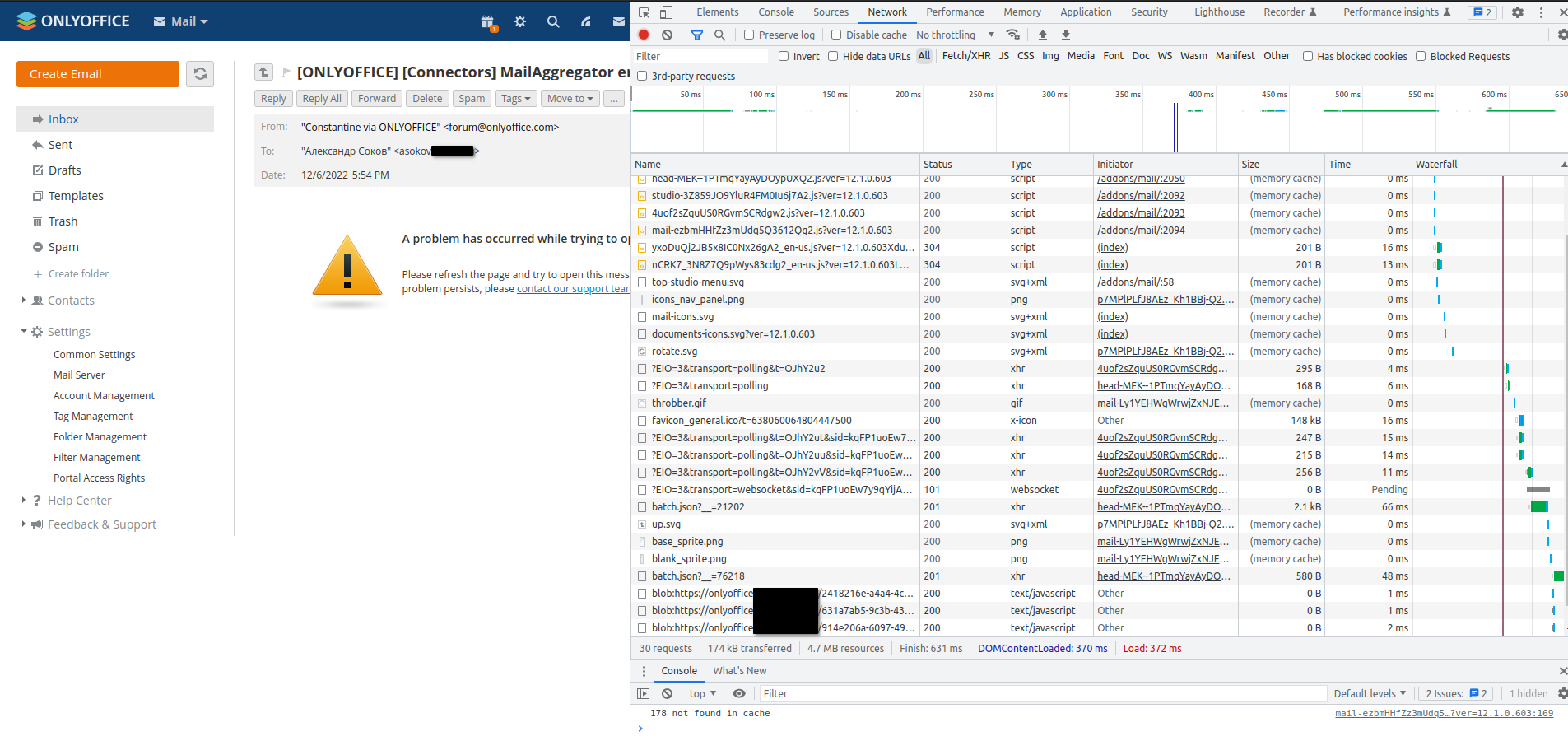Go back to the message list arrow icon
The height and width of the screenshot is (741, 1568).
[263, 72]
